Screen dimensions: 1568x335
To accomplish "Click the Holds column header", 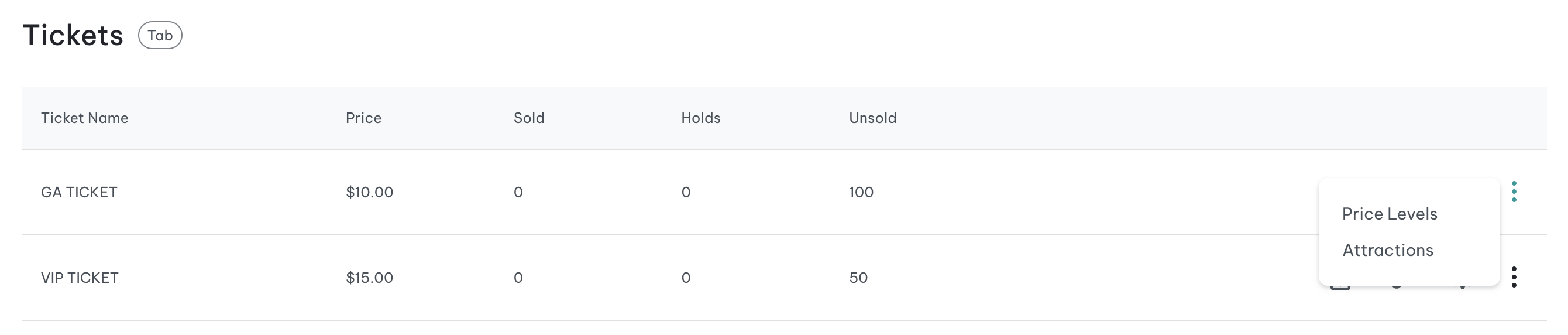I will point(700,118).
